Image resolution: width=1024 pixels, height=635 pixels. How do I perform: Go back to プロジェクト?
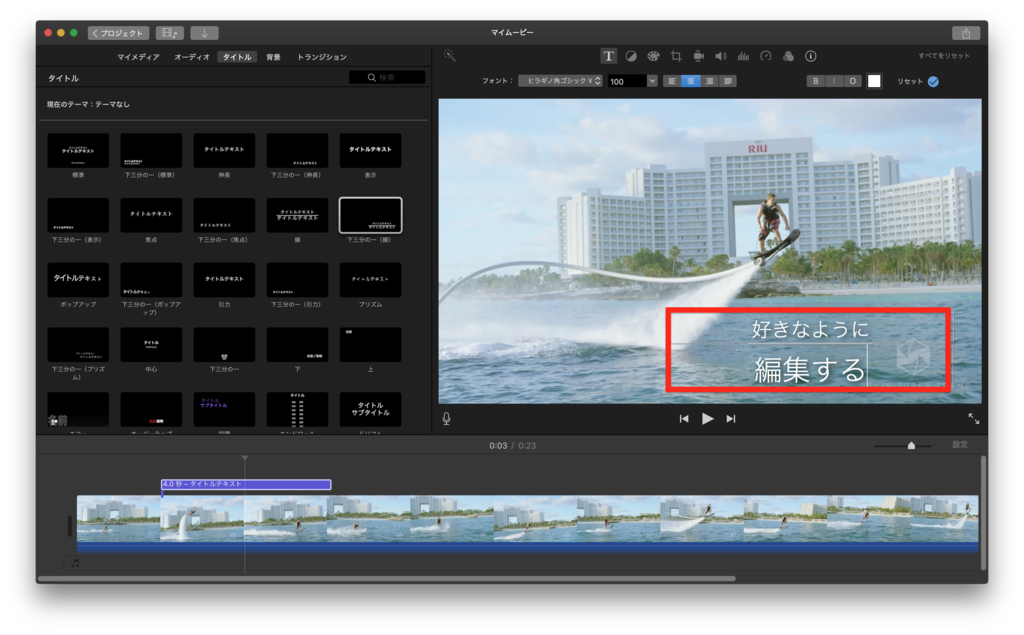118,33
